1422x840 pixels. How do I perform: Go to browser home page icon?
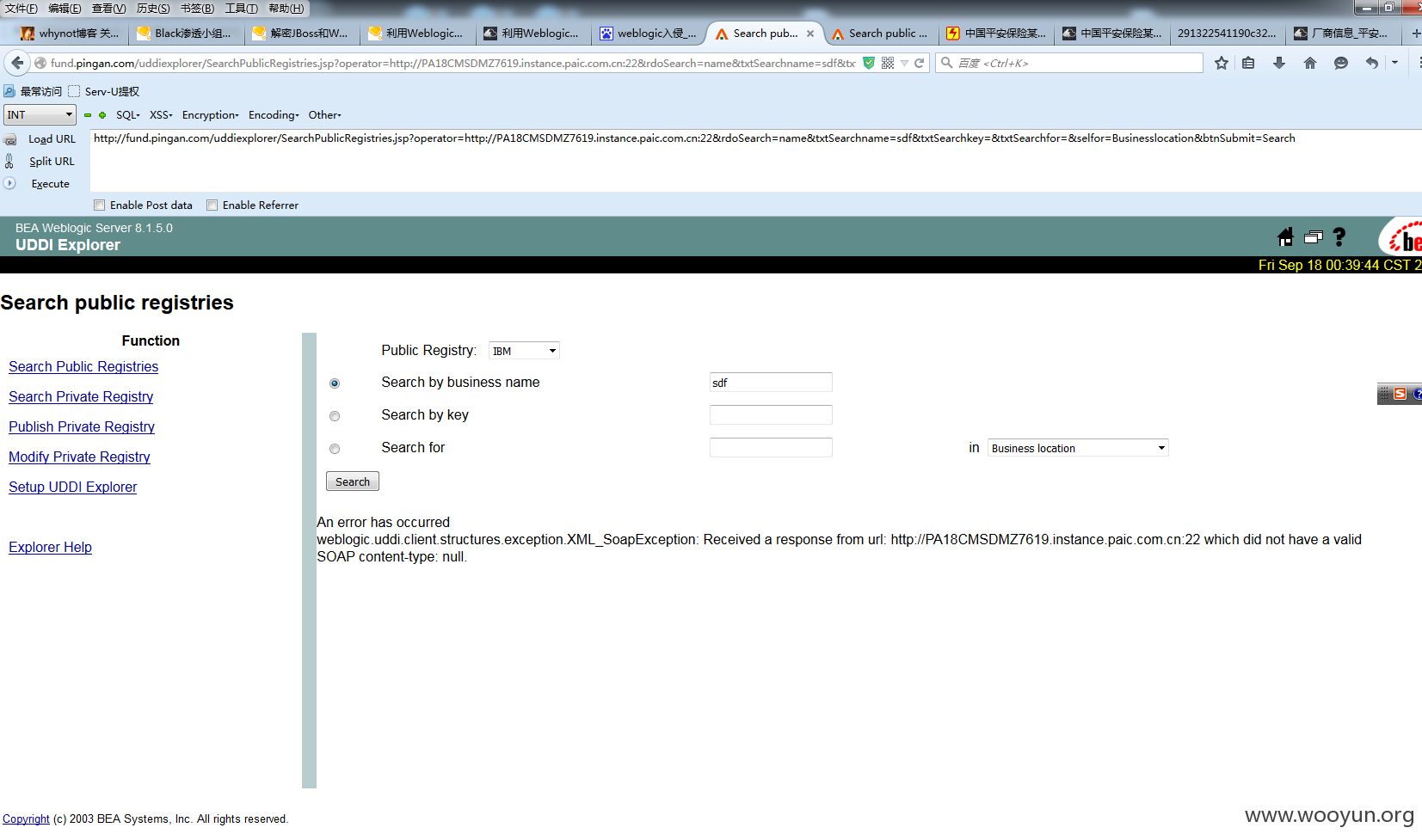(x=1310, y=63)
